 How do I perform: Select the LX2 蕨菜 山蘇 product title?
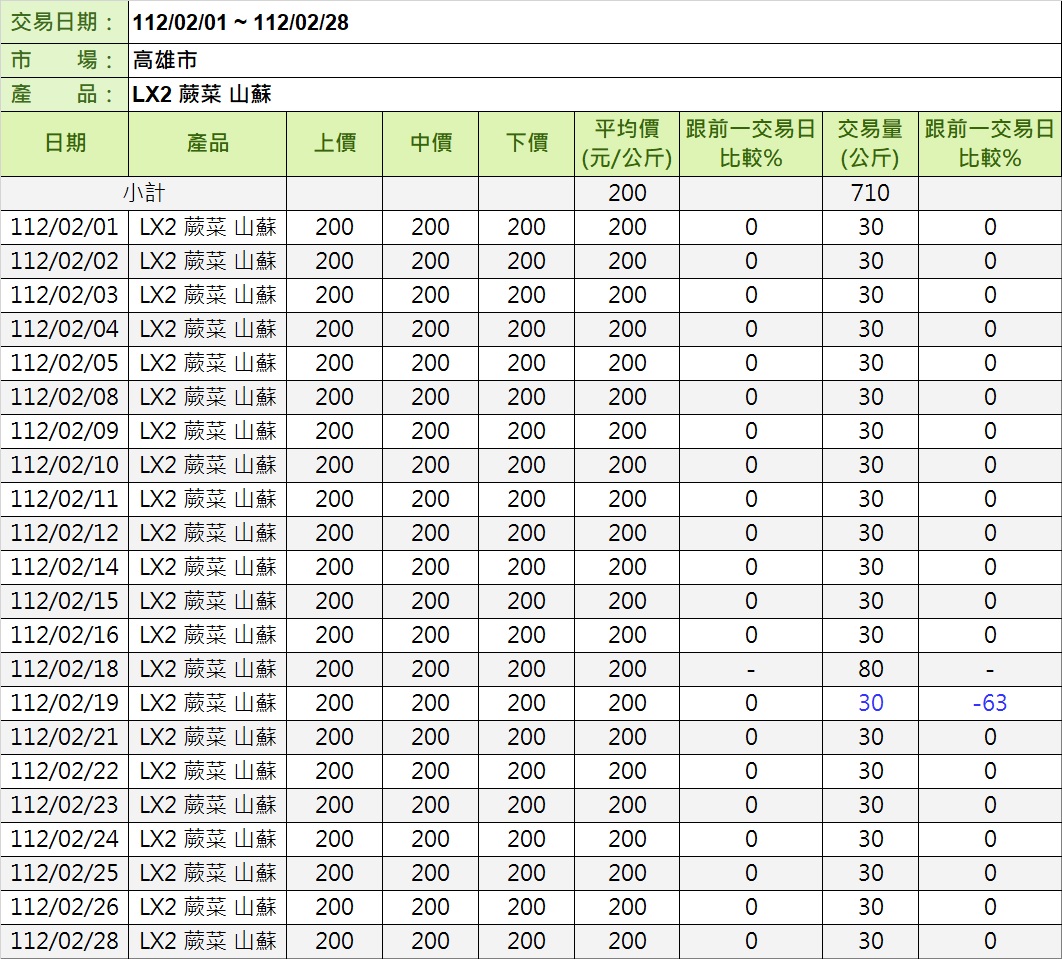tap(202, 95)
